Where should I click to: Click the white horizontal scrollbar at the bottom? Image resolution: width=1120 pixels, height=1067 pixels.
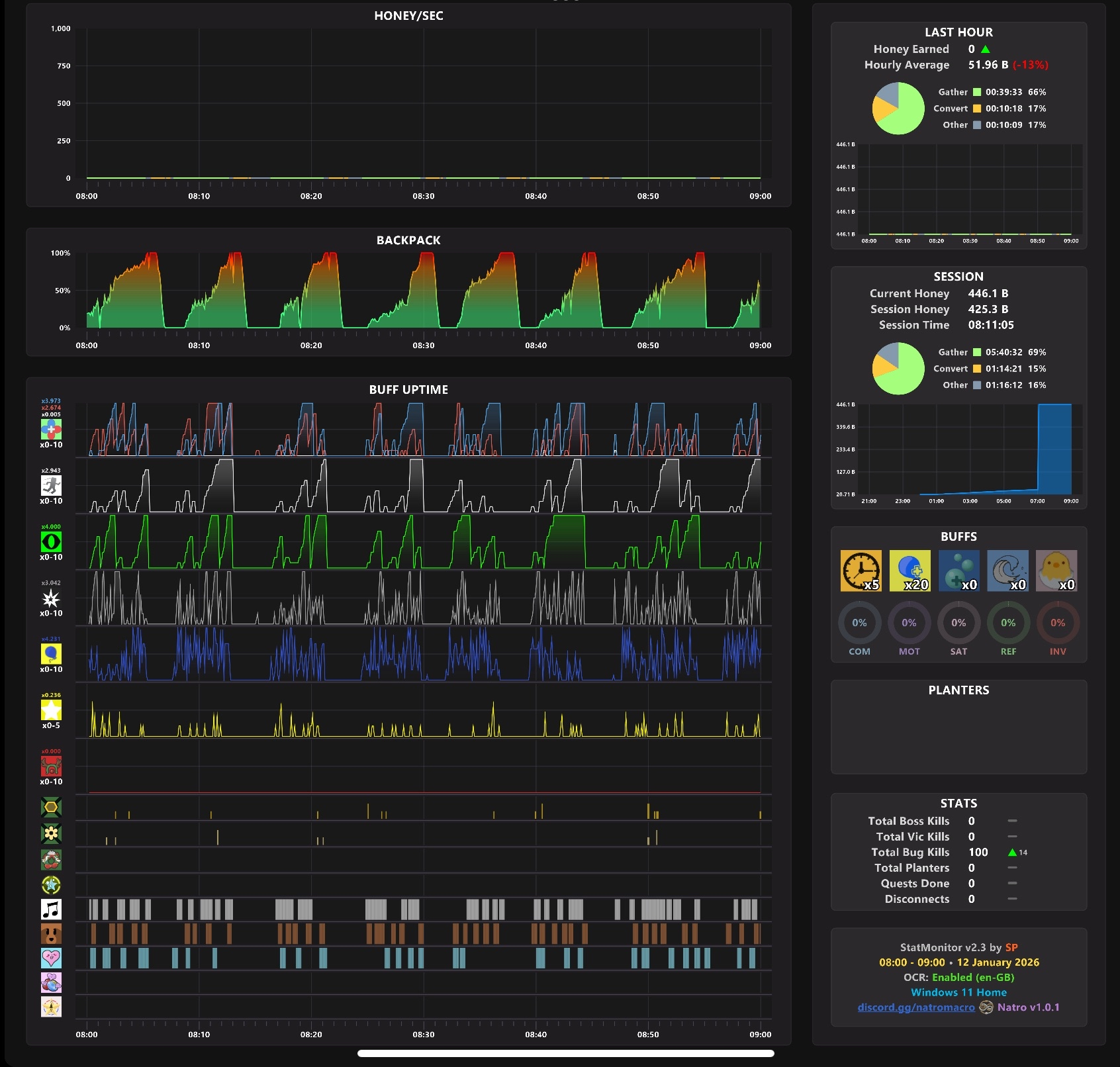click(x=566, y=1053)
